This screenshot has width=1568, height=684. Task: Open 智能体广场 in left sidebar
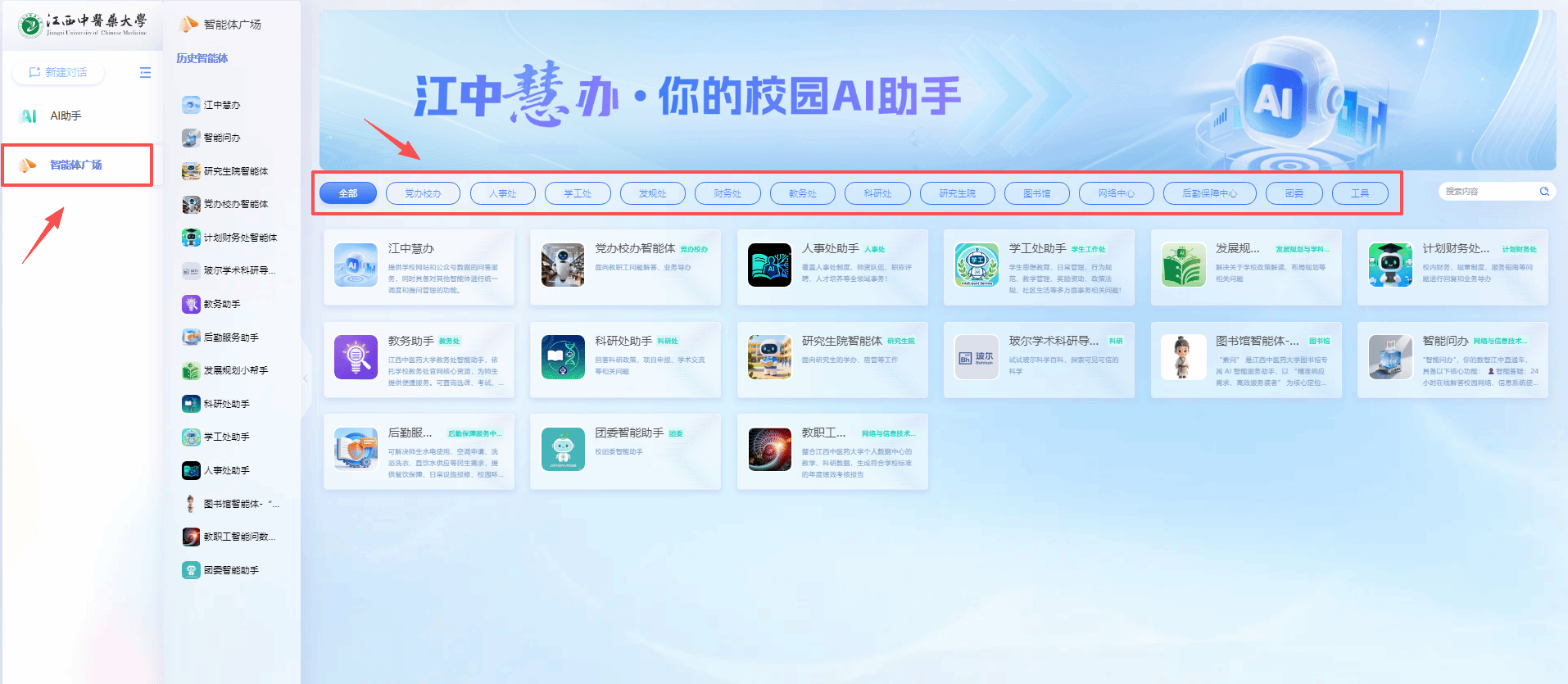tap(77, 165)
